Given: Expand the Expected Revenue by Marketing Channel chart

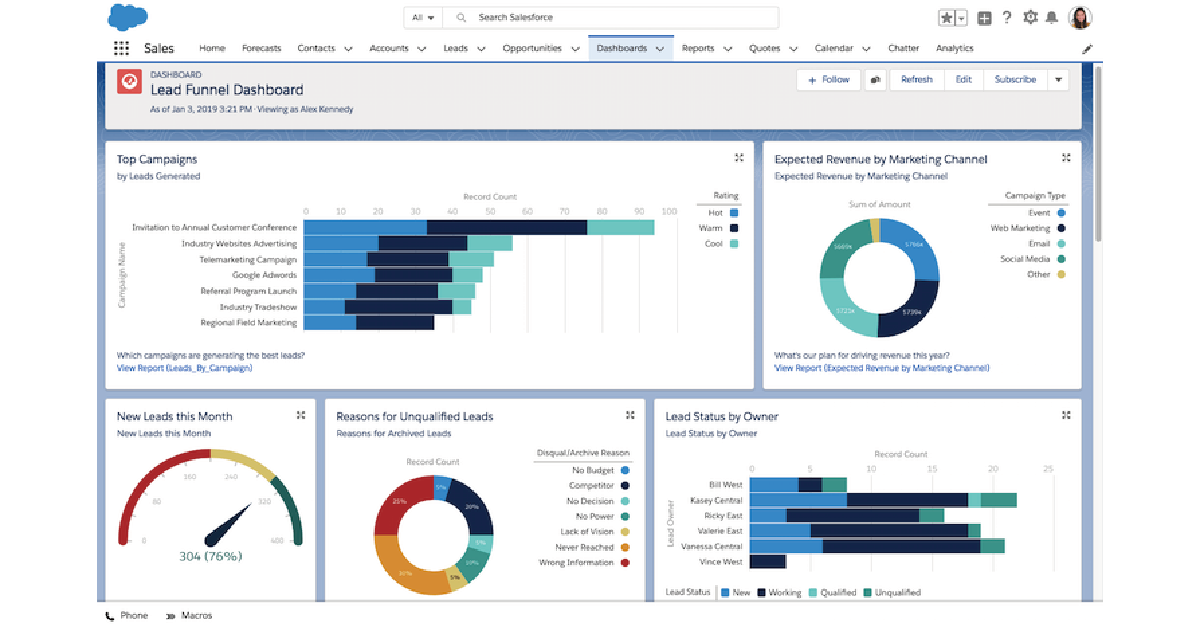Looking at the screenshot, I should (1066, 158).
